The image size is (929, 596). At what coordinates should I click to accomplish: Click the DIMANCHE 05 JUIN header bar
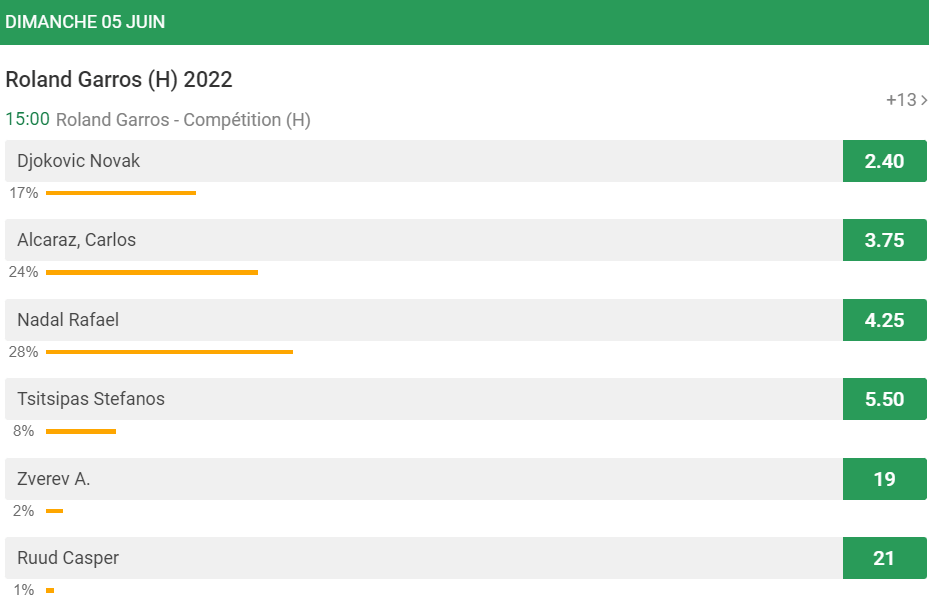[x=464, y=22]
